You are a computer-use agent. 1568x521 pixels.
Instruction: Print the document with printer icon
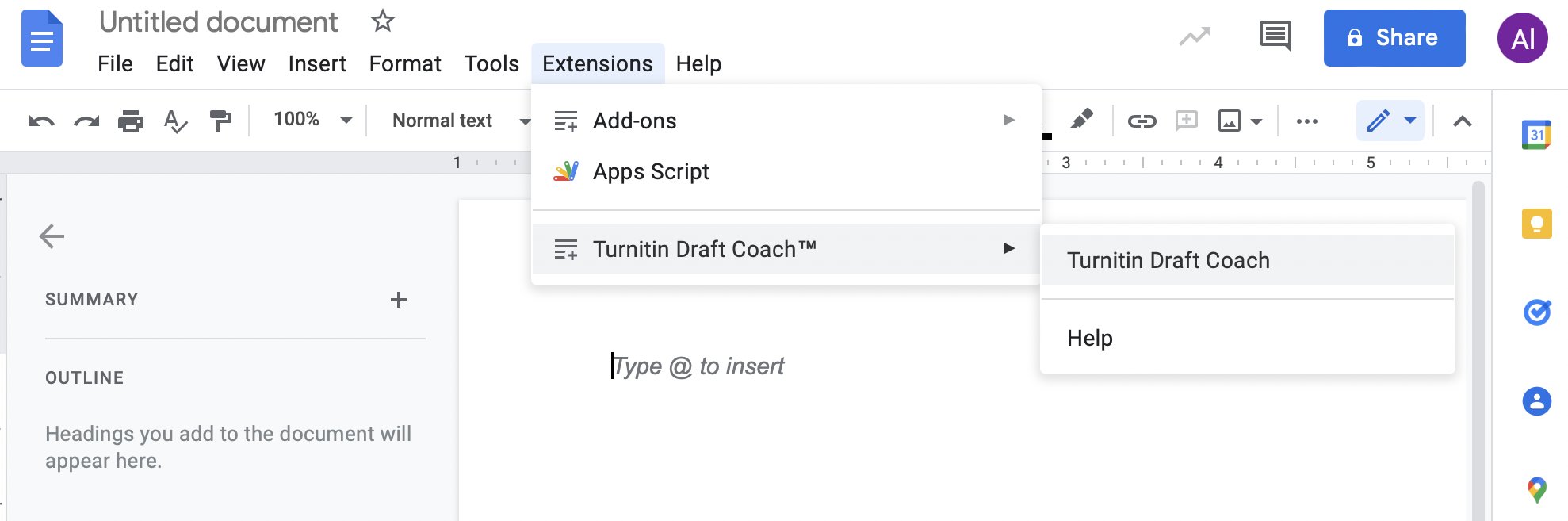pyautogui.click(x=131, y=121)
